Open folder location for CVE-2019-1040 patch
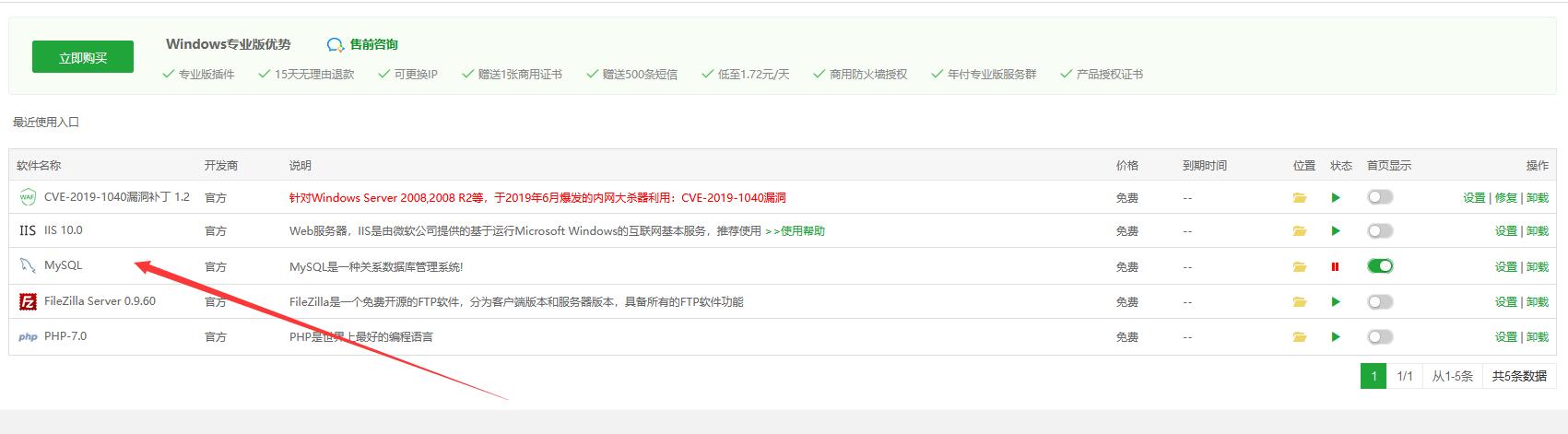Viewport: 1568px width, 434px height. 1300,197
